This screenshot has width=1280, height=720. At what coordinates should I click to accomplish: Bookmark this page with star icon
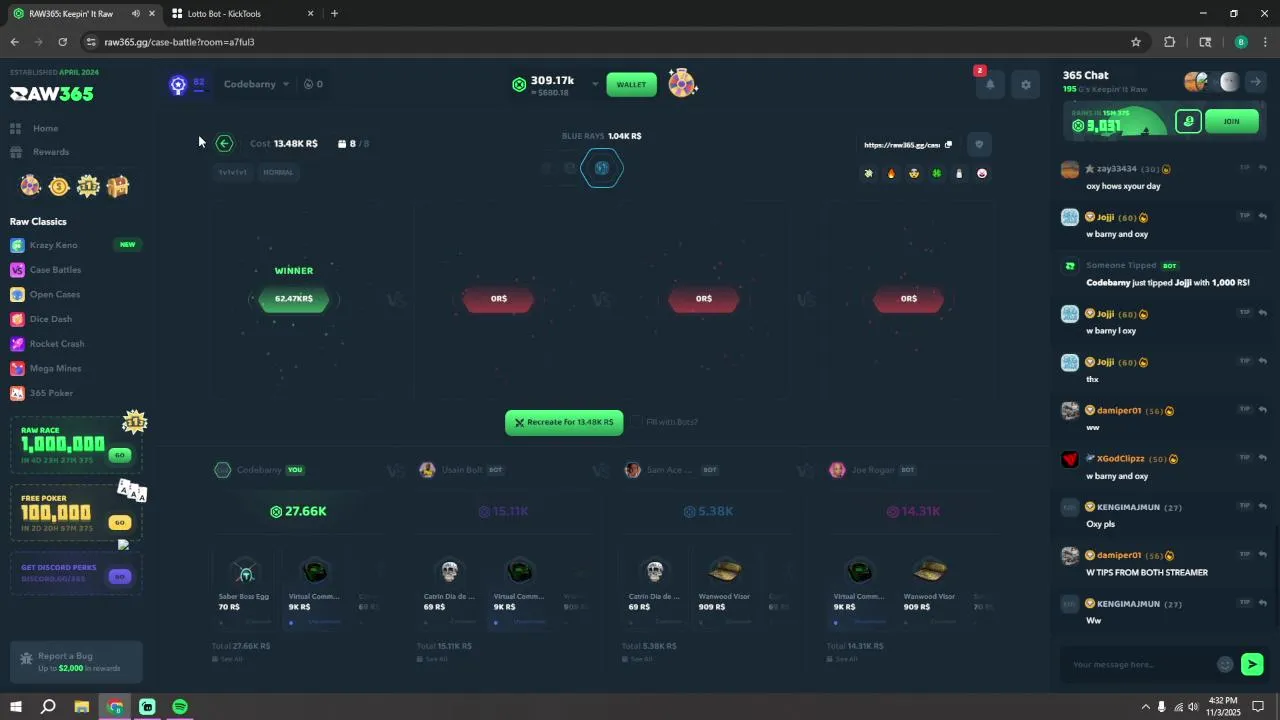(1136, 42)
